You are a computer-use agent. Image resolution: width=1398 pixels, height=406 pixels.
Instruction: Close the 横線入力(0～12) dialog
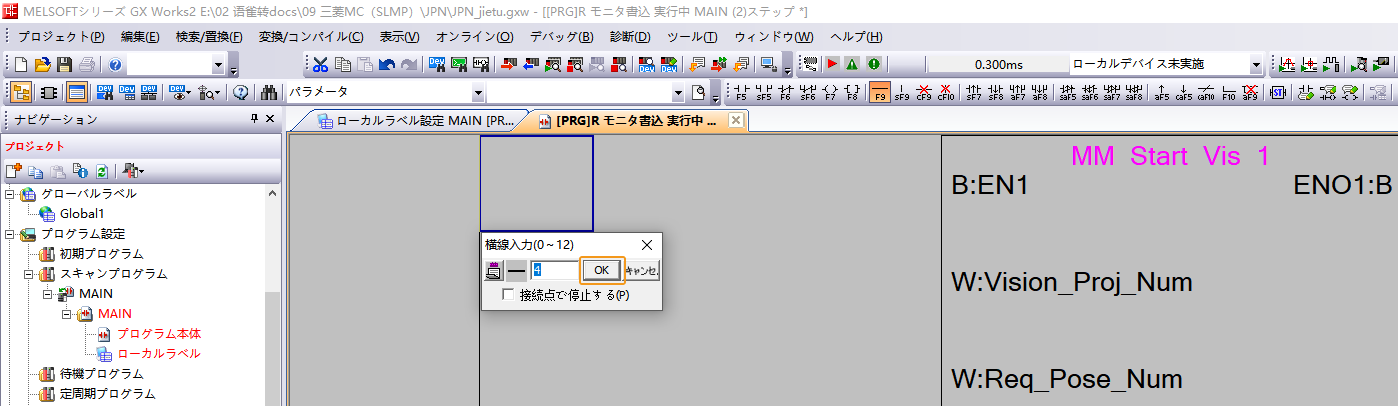(x=646, y=244)
